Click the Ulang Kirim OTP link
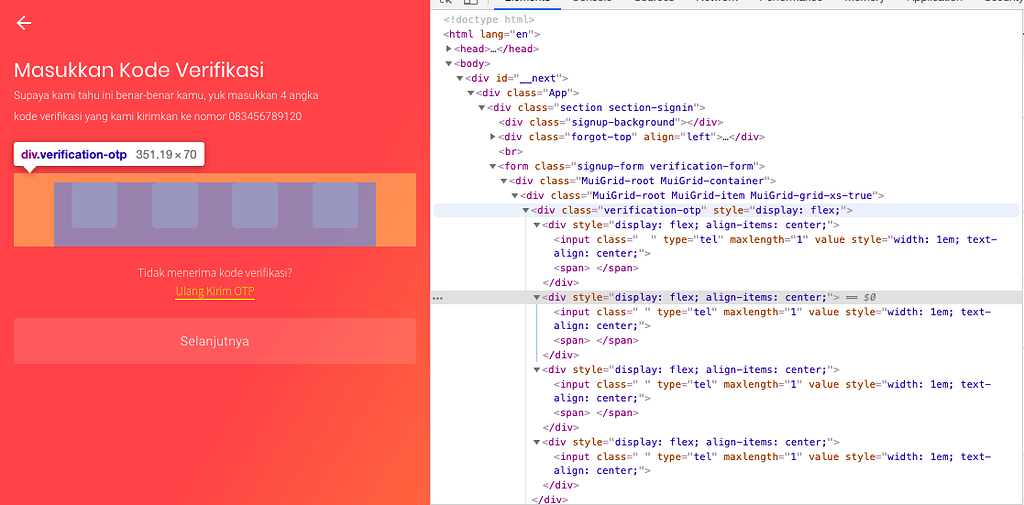 click(x=215, y=291)
